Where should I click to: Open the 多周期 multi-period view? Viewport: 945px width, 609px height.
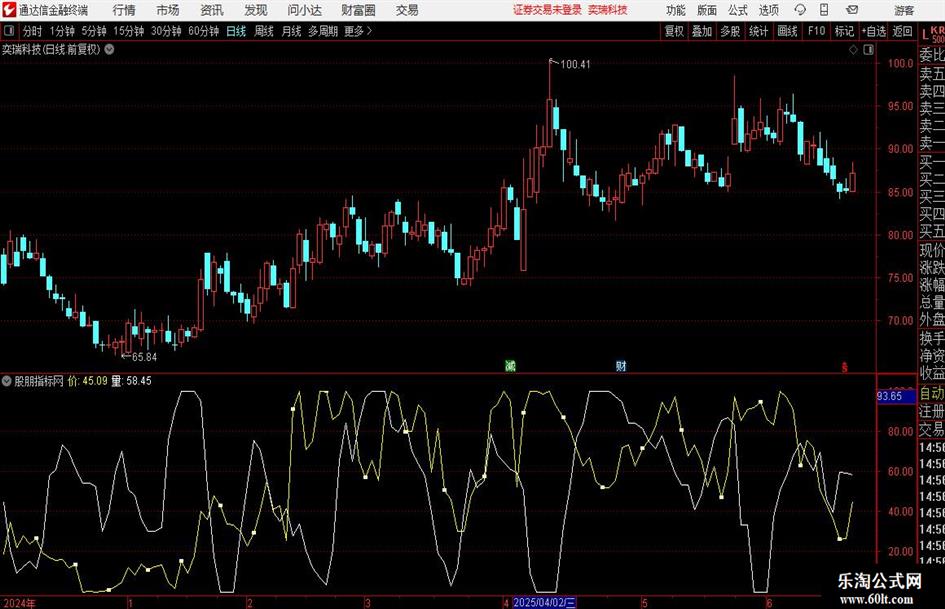(323, 31)
